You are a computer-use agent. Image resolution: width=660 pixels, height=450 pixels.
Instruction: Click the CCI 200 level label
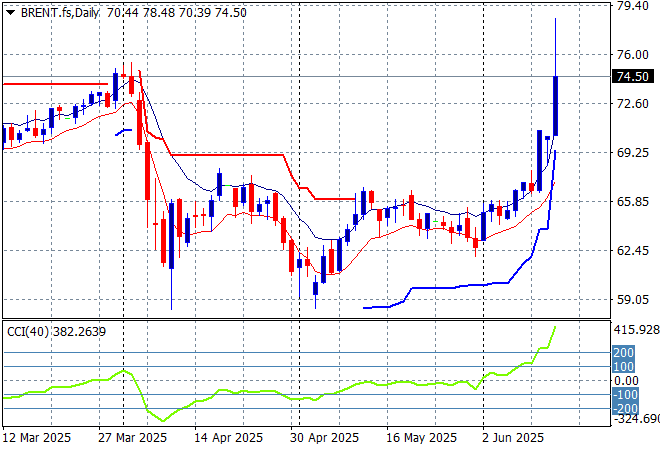pyautogui.click(x=624, y=352)
